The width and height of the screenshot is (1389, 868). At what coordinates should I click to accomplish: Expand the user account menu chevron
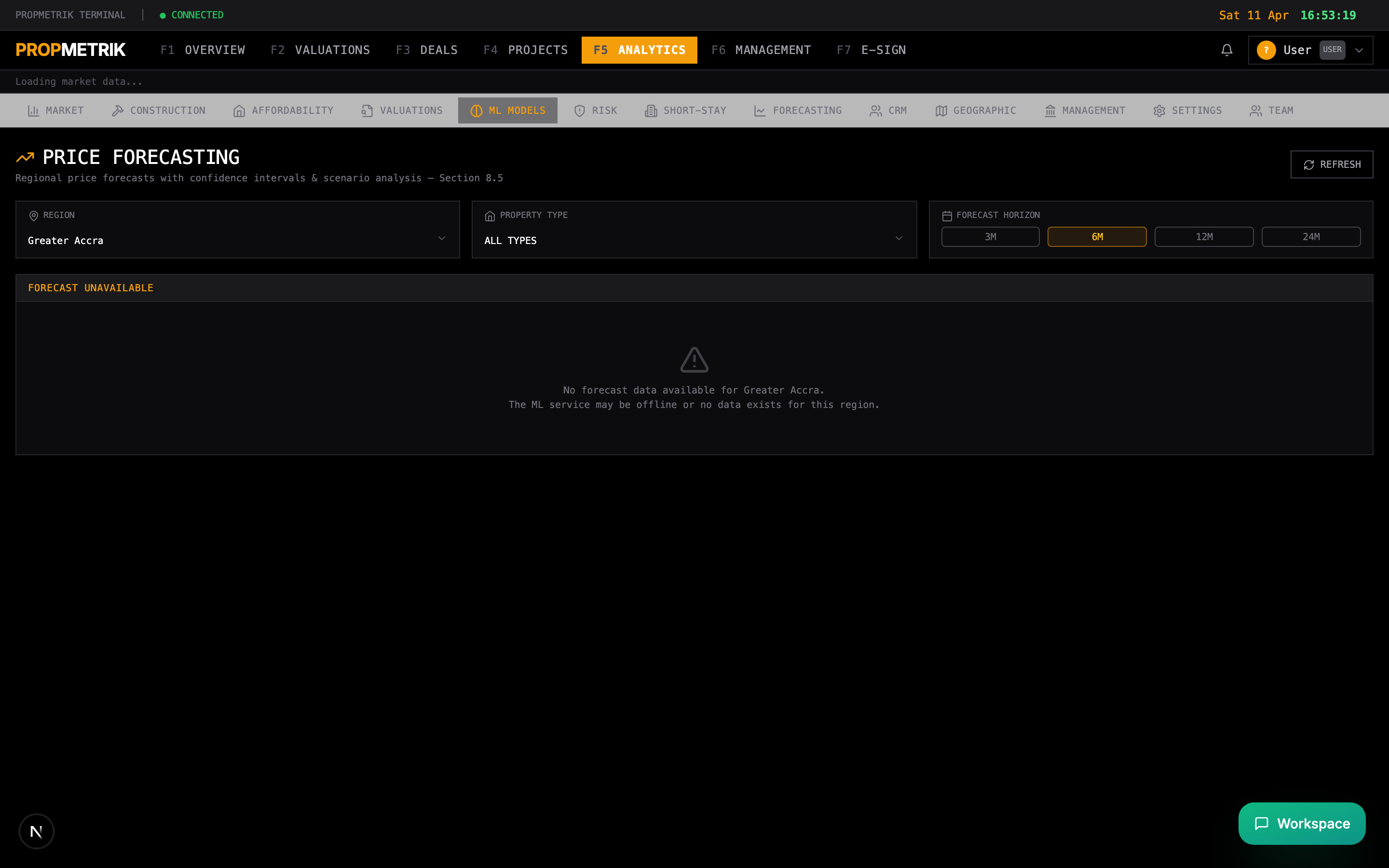(1359, 50)
